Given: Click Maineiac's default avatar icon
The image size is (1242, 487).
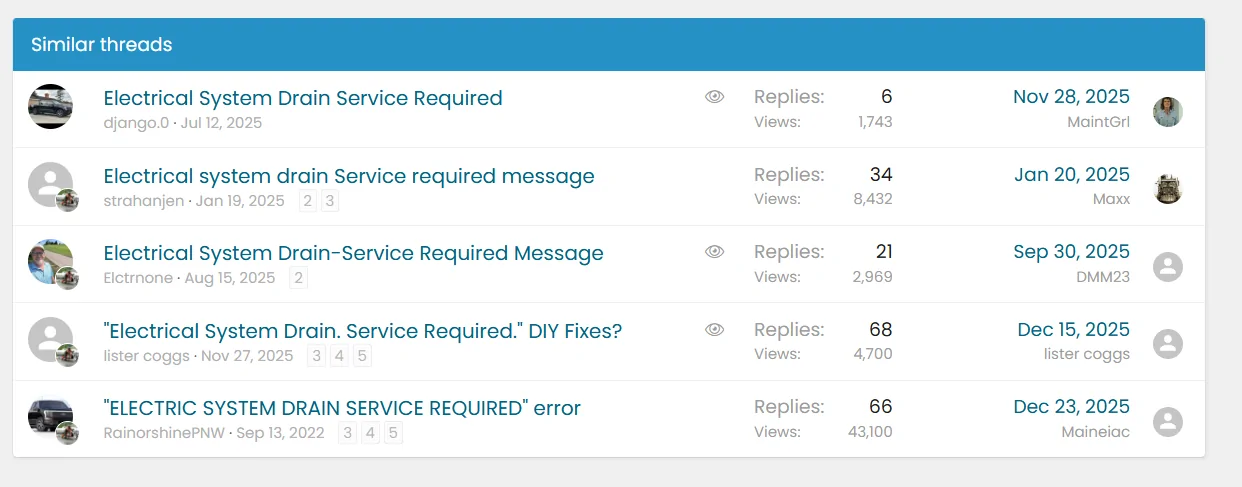Looking at the screenshot, I should click(1168, 422).
